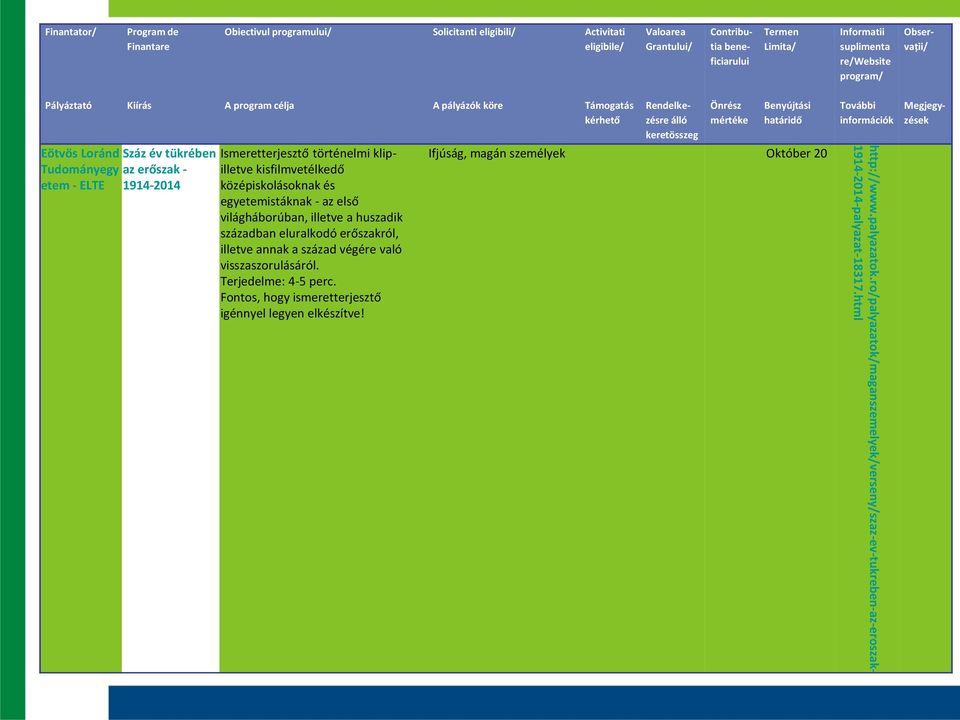Select the 'Benyújtási határidő' label
Viewport: 960px width, 720px height.
click(787, 113)
